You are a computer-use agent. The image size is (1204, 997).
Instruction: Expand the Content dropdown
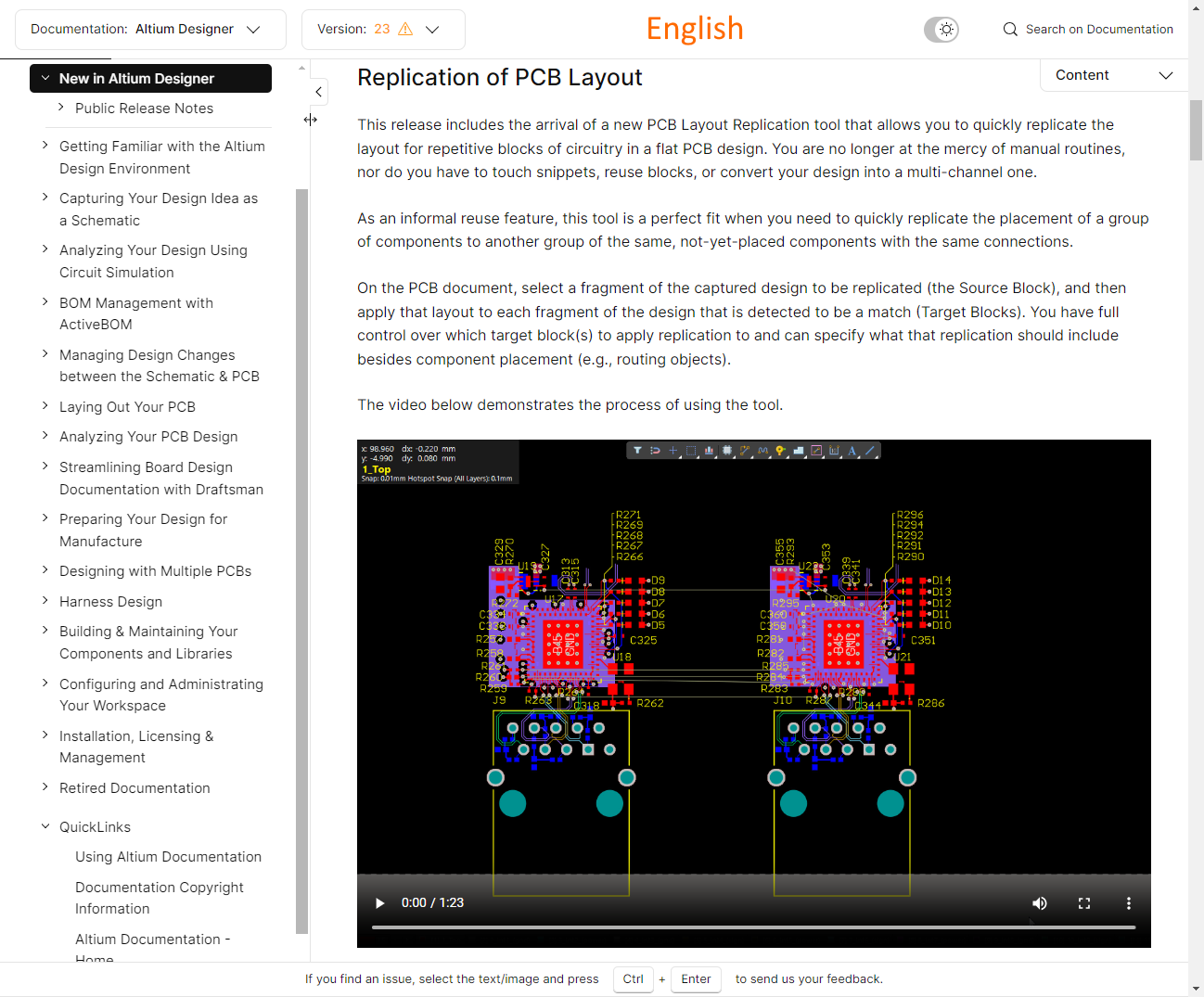1114,75
